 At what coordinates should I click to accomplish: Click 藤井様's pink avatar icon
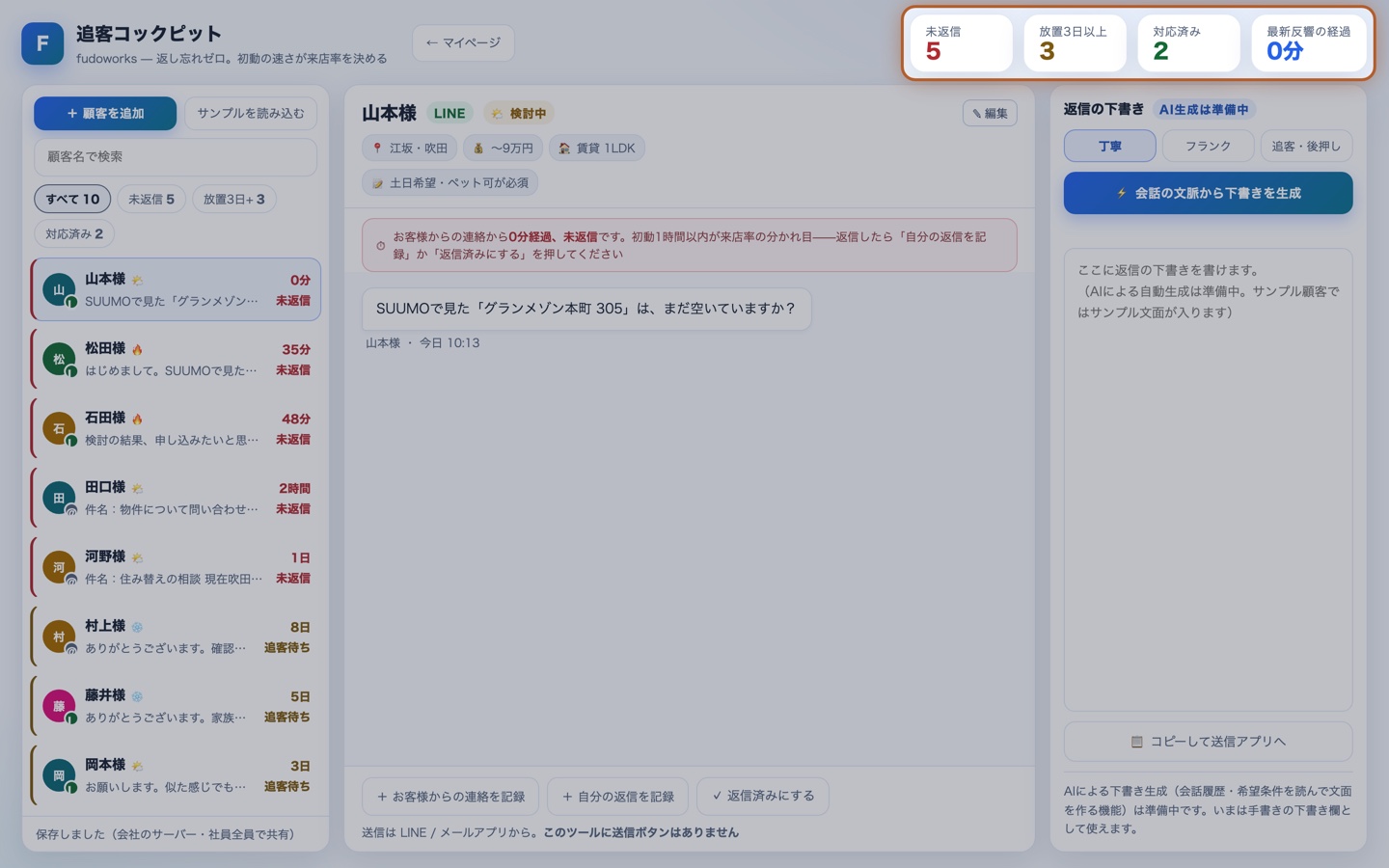click(59, 706)
